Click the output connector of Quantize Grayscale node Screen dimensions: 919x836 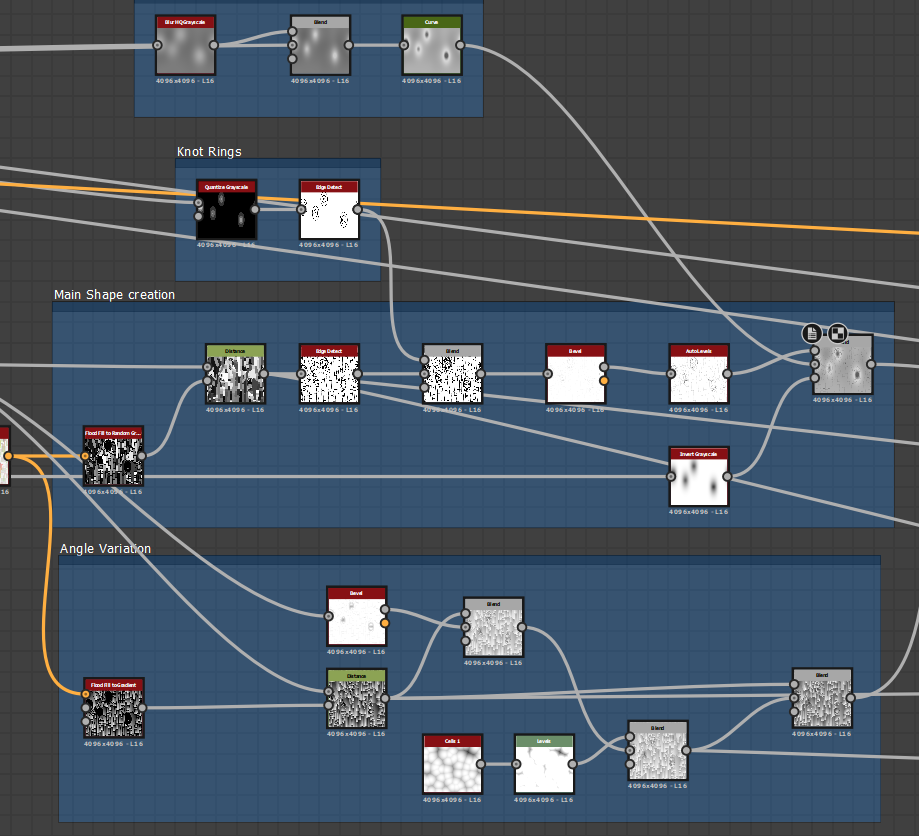(254, 209)
